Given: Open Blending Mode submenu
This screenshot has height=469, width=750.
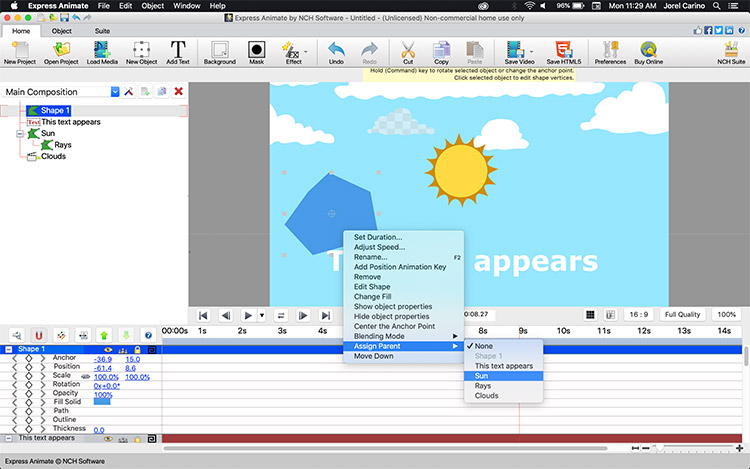Looking at the screenshot, I should click(404, 336).
